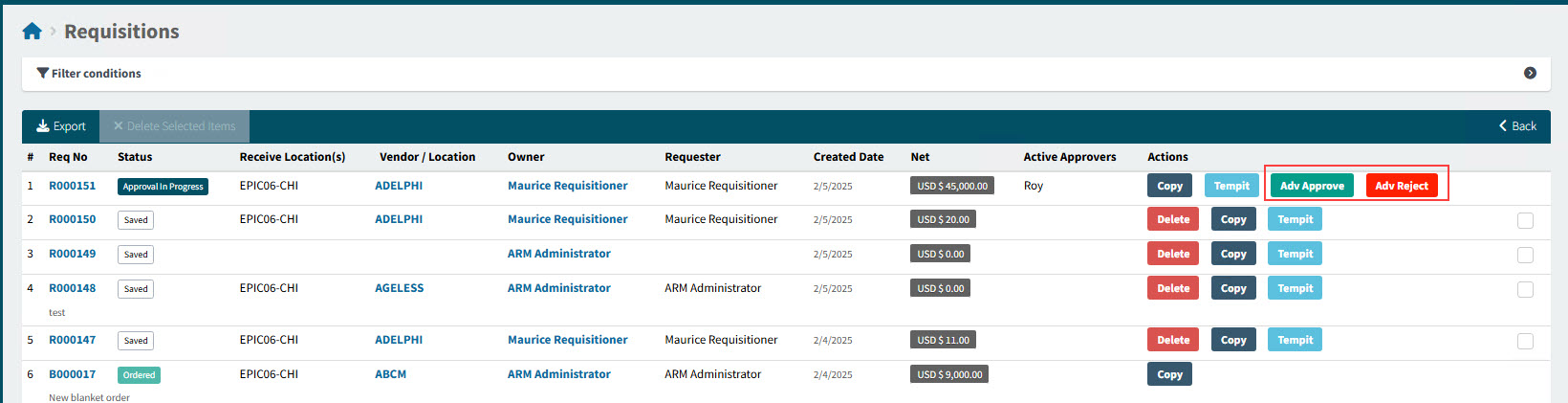The image size is (1568, 403).
Task: Go Back using the toolbar button
Action: point(1517,126)
